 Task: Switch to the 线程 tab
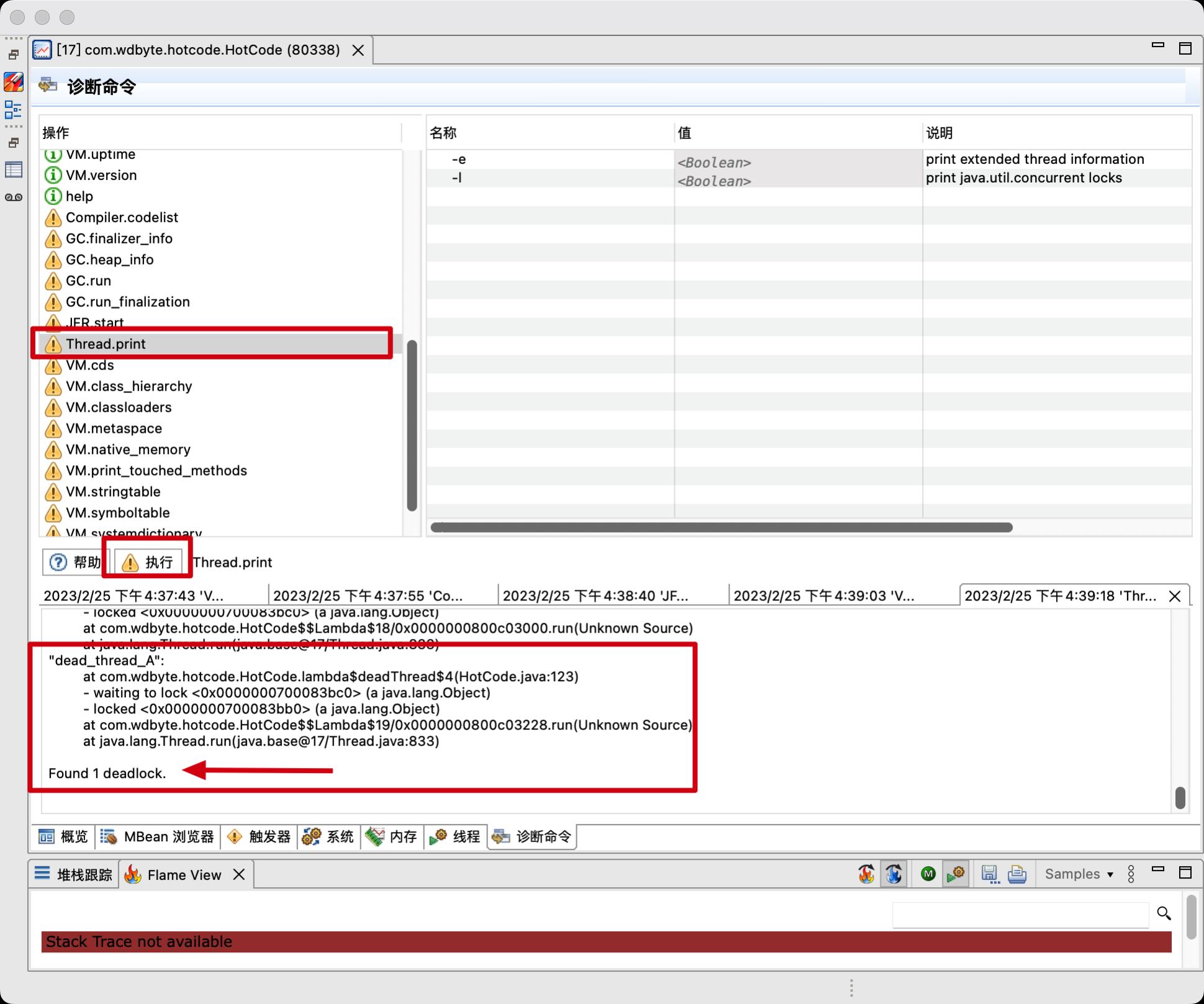pyautogui.click(x=455, y=837)
